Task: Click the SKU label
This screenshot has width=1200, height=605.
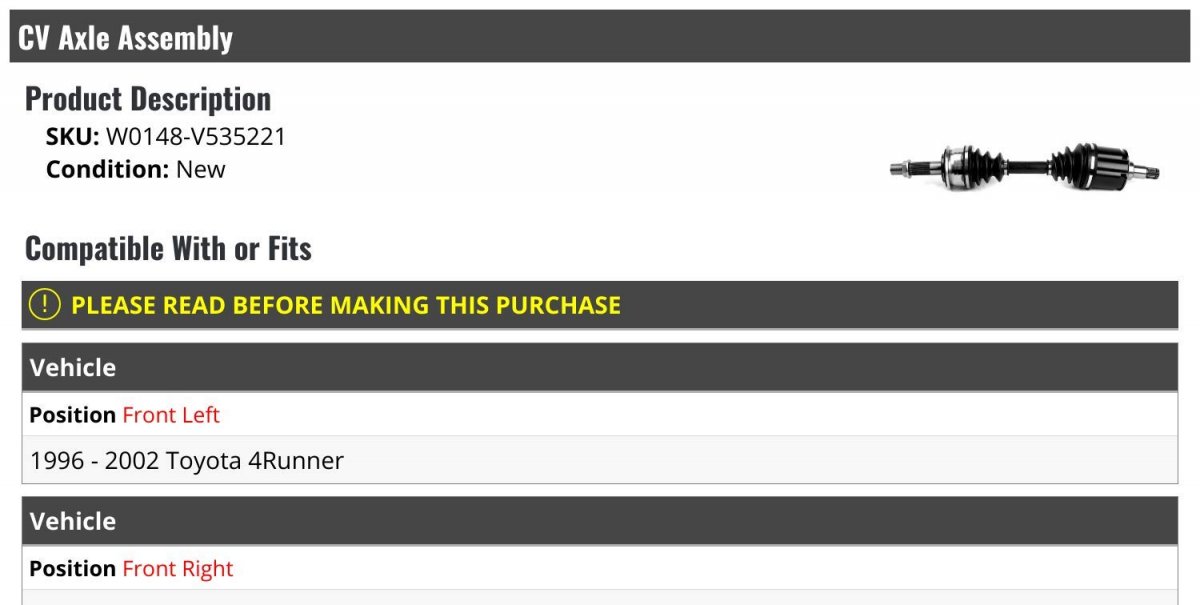Action: pos(73,136)
